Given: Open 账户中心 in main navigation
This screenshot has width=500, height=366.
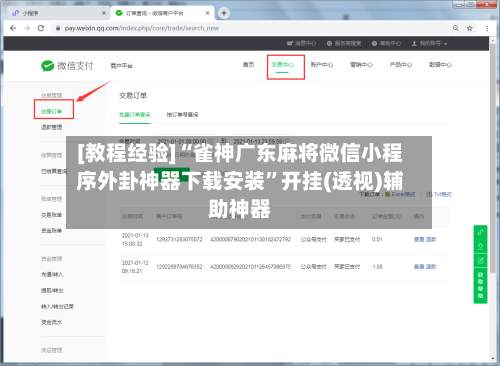Looking at the screenshot, I should pyautogui.click(x=322, y=65).
